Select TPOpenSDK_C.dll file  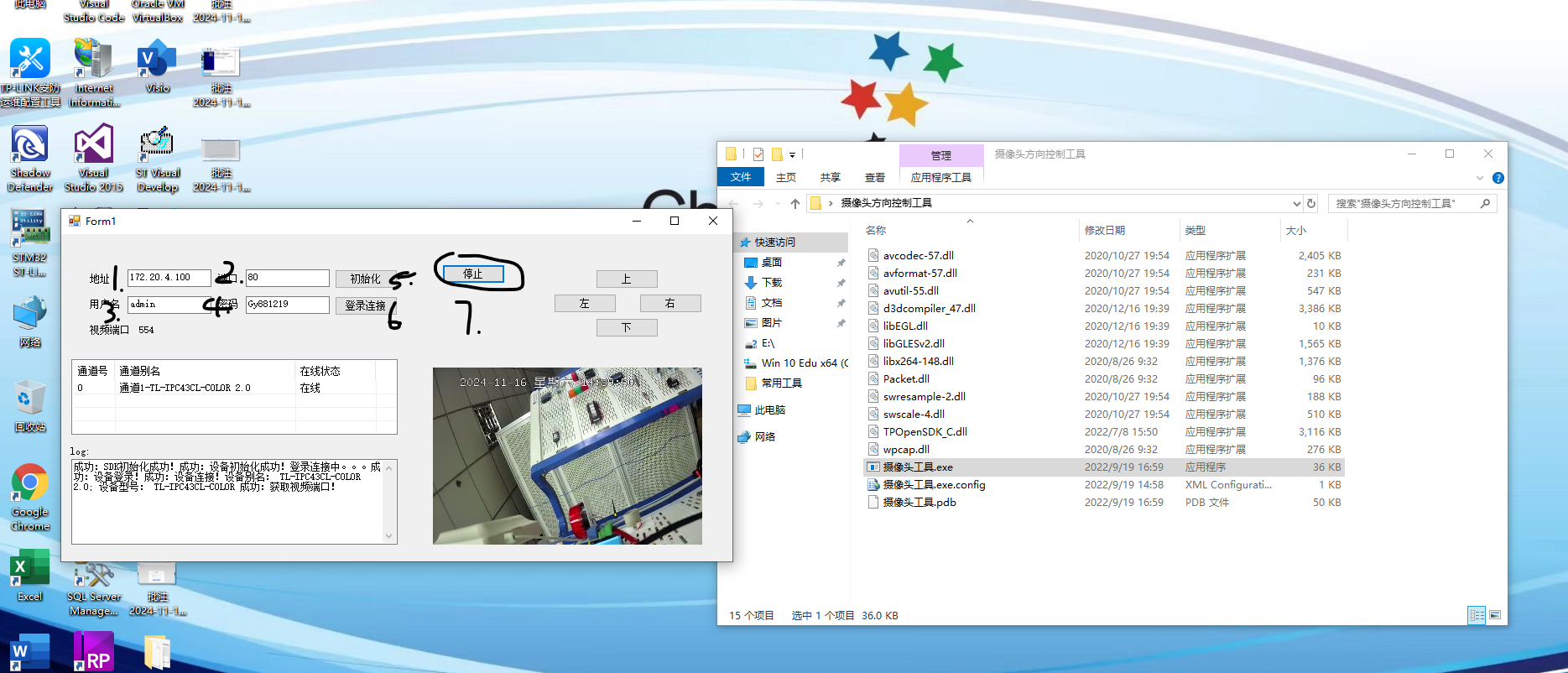click(1104, 431)
